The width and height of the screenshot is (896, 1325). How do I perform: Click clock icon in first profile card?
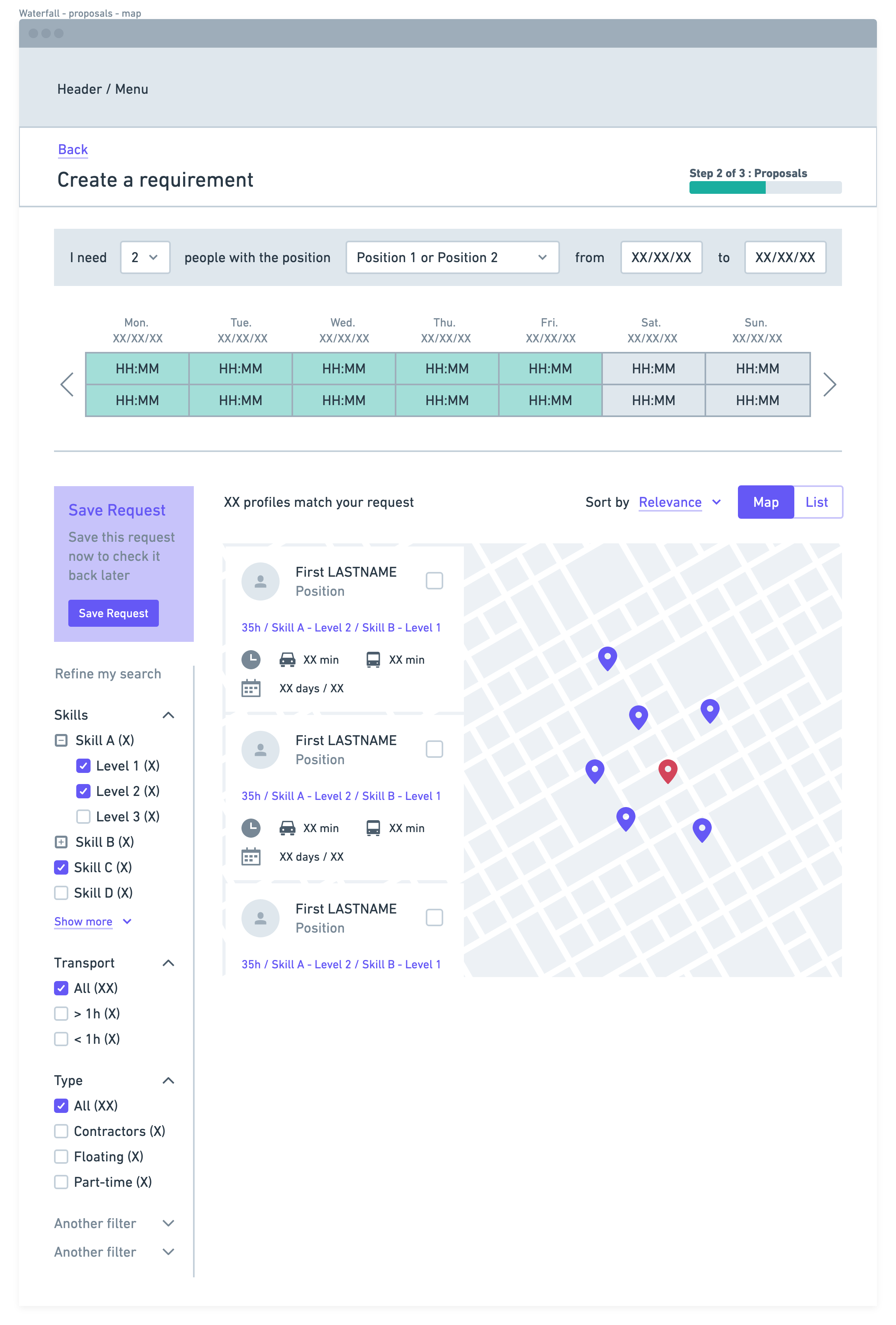(251, 660)
